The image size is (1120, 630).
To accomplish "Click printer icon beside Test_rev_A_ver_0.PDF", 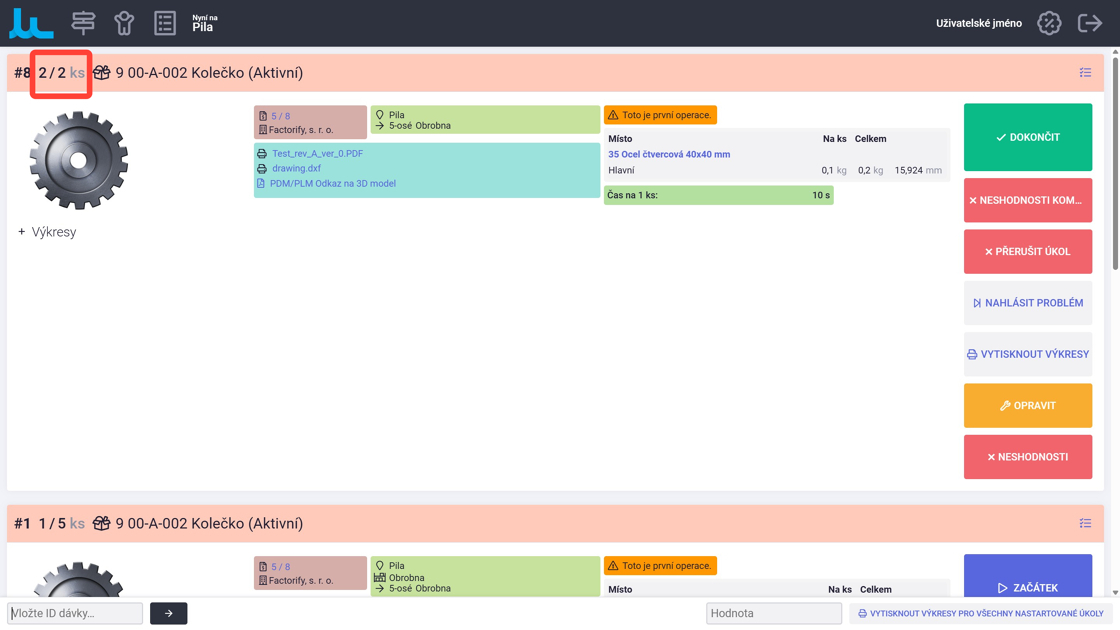I will click(262, 154).
